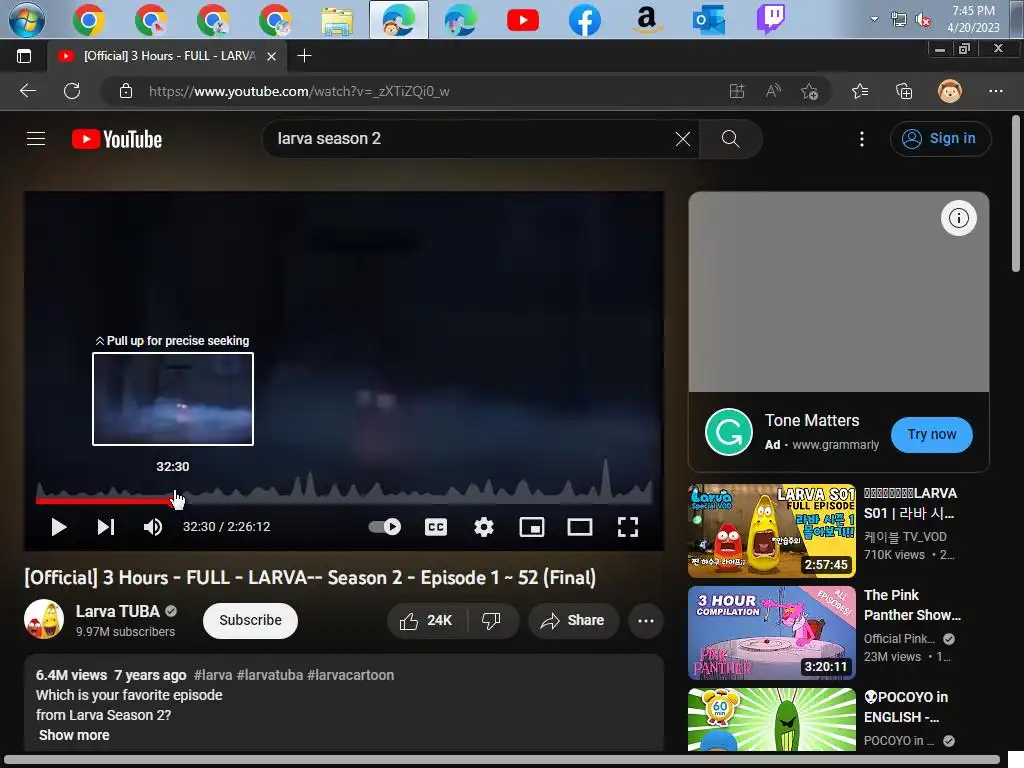Play the paused Larva video
Image resolution: width=1024 pixels, height=768 pixels.
(x=58, y=527)
